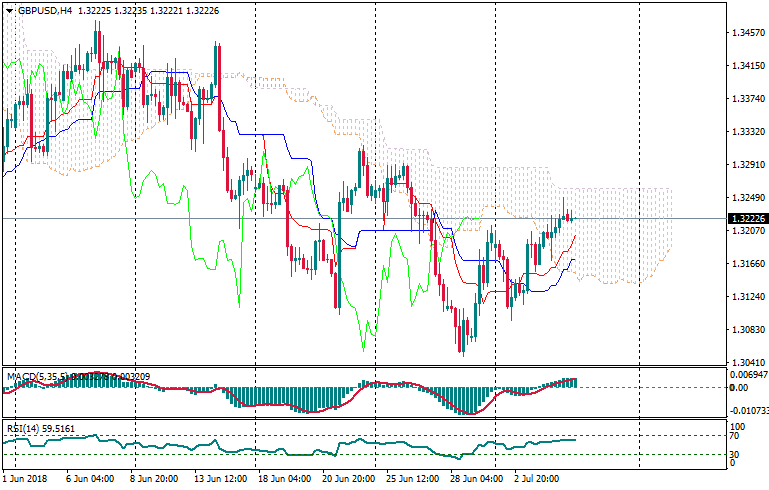This screenshot has height=490, width=769.
Task: Select the most recent candlestick on the chart
Action: [x=572, y=218]
